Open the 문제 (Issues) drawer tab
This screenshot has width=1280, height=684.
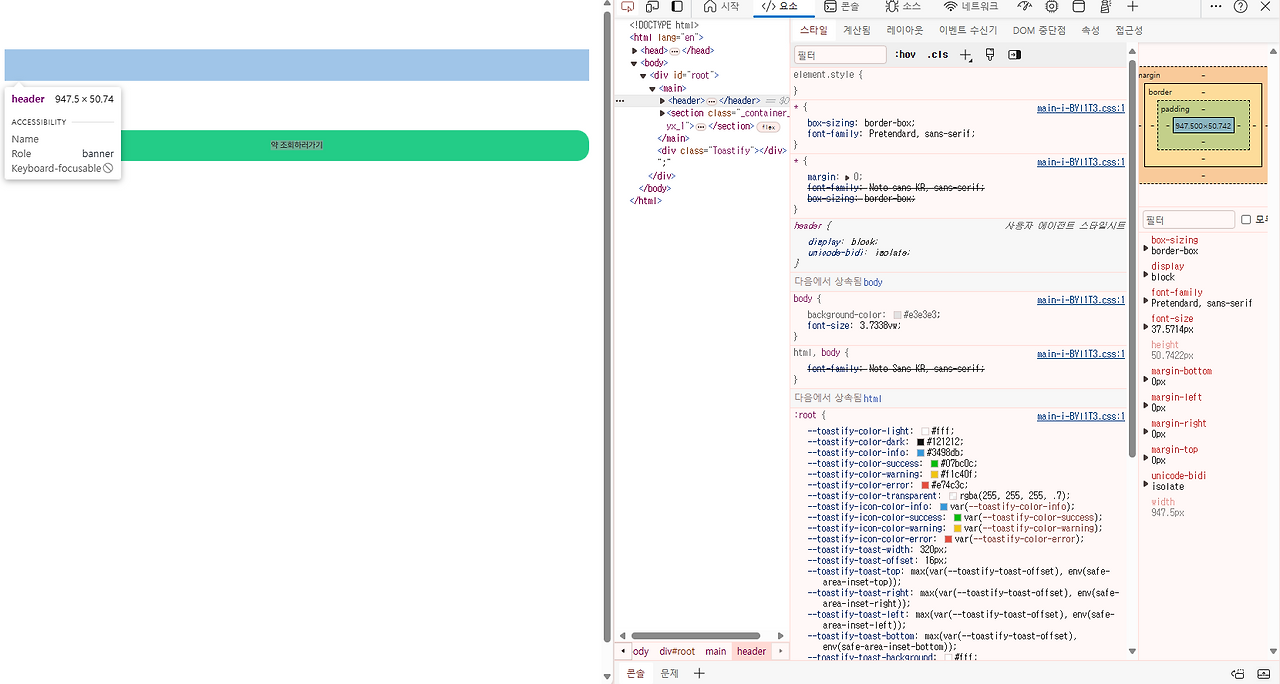(x=669, y=674)
